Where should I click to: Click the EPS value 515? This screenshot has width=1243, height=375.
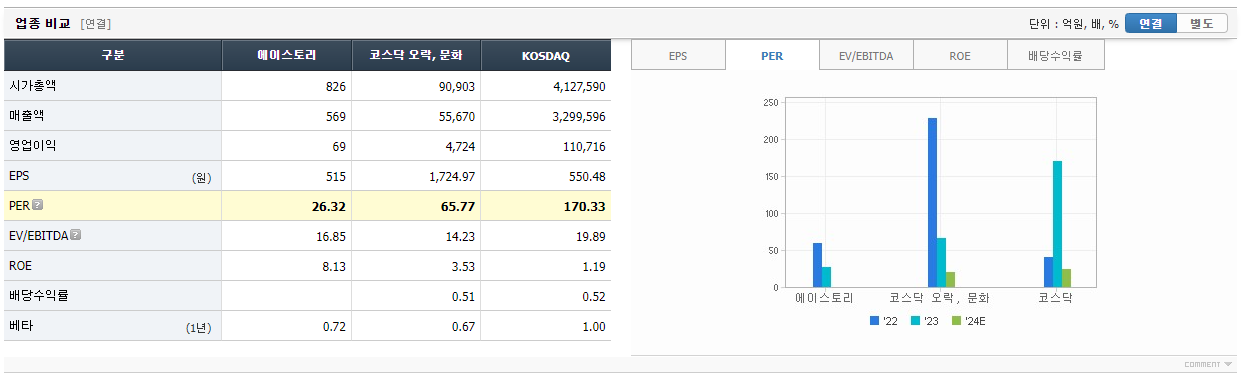[335, 177]
